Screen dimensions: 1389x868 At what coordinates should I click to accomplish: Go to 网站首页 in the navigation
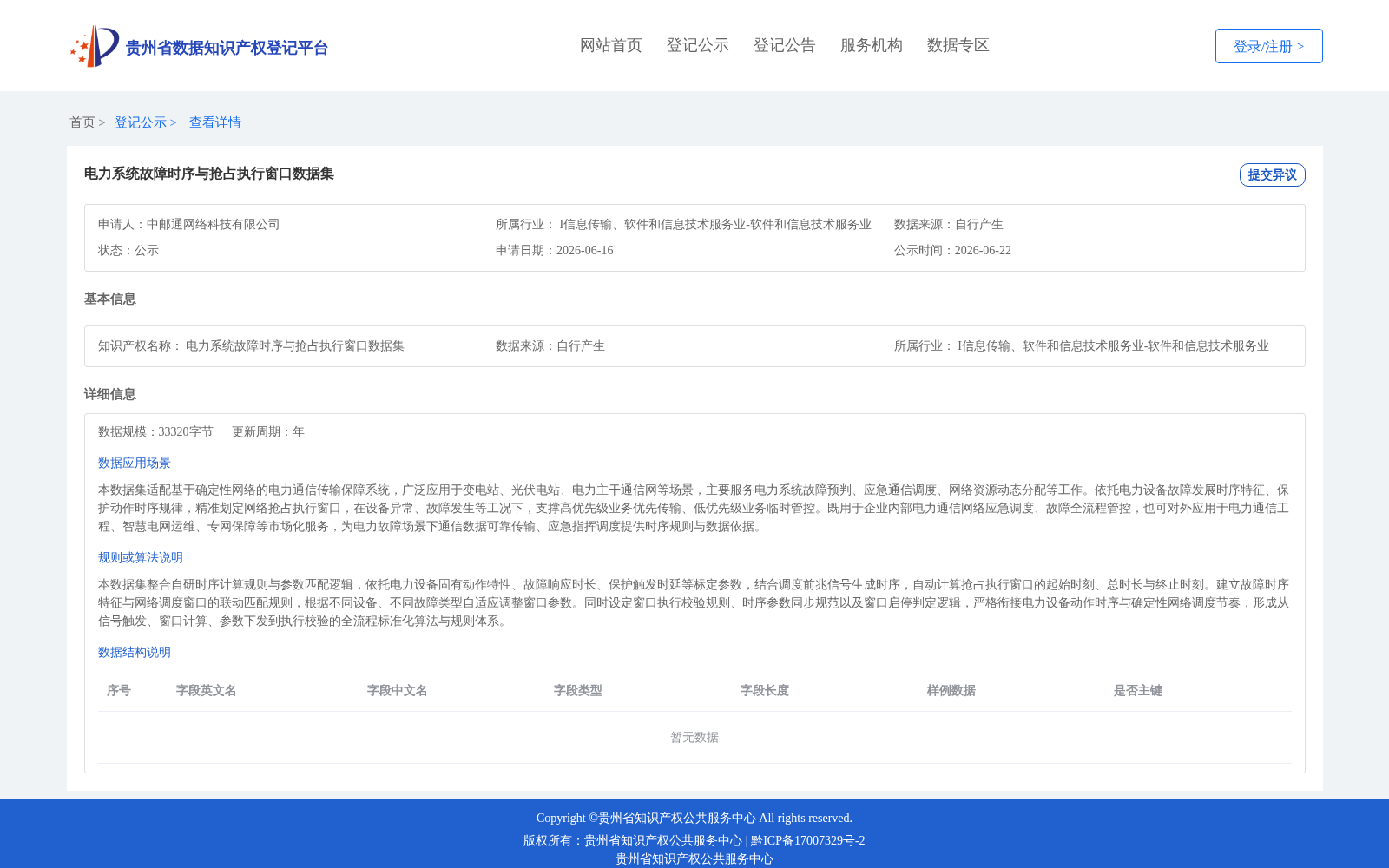611,45
